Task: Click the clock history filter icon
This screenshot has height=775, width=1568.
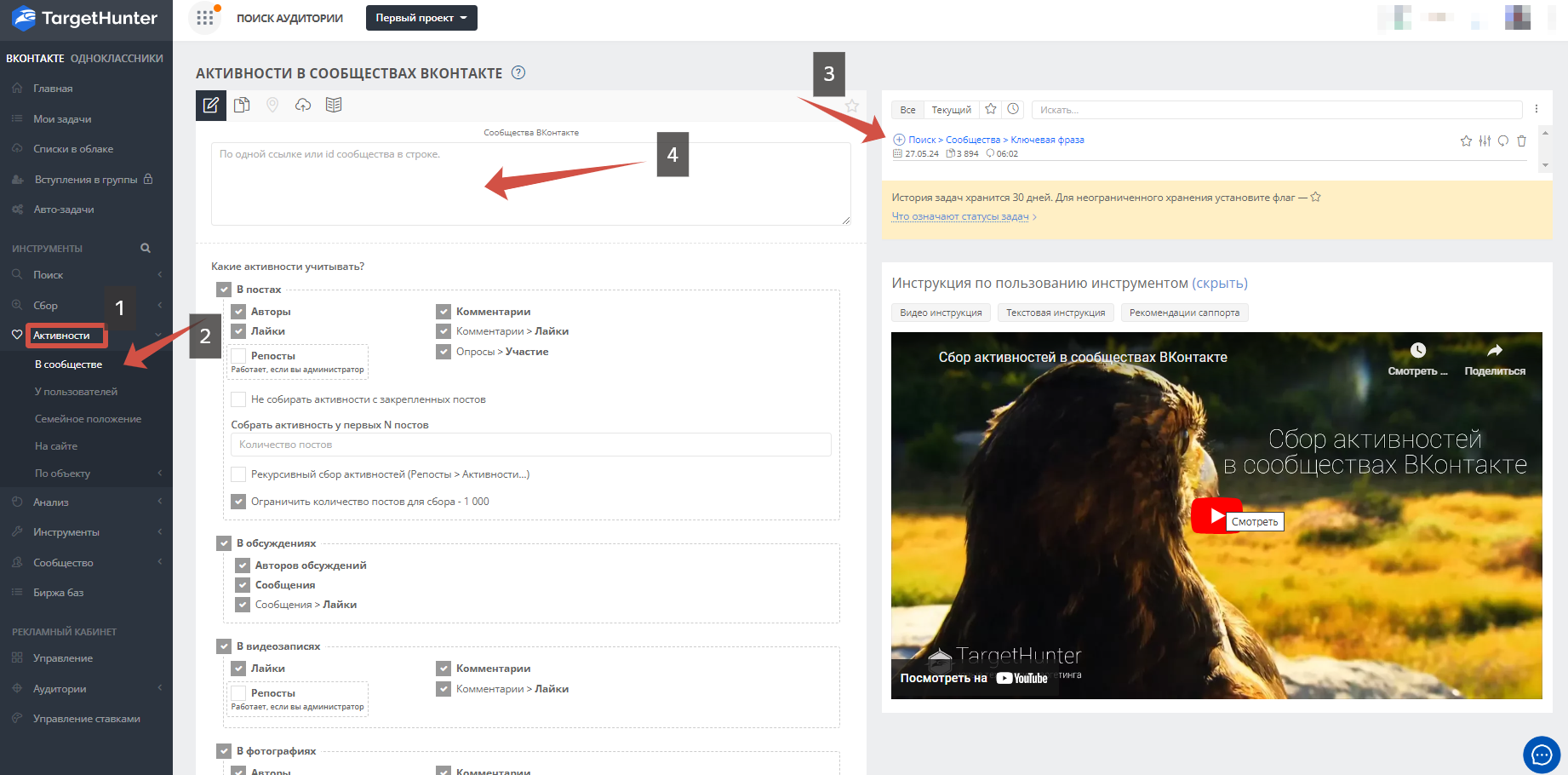Action: [1013, 109]
